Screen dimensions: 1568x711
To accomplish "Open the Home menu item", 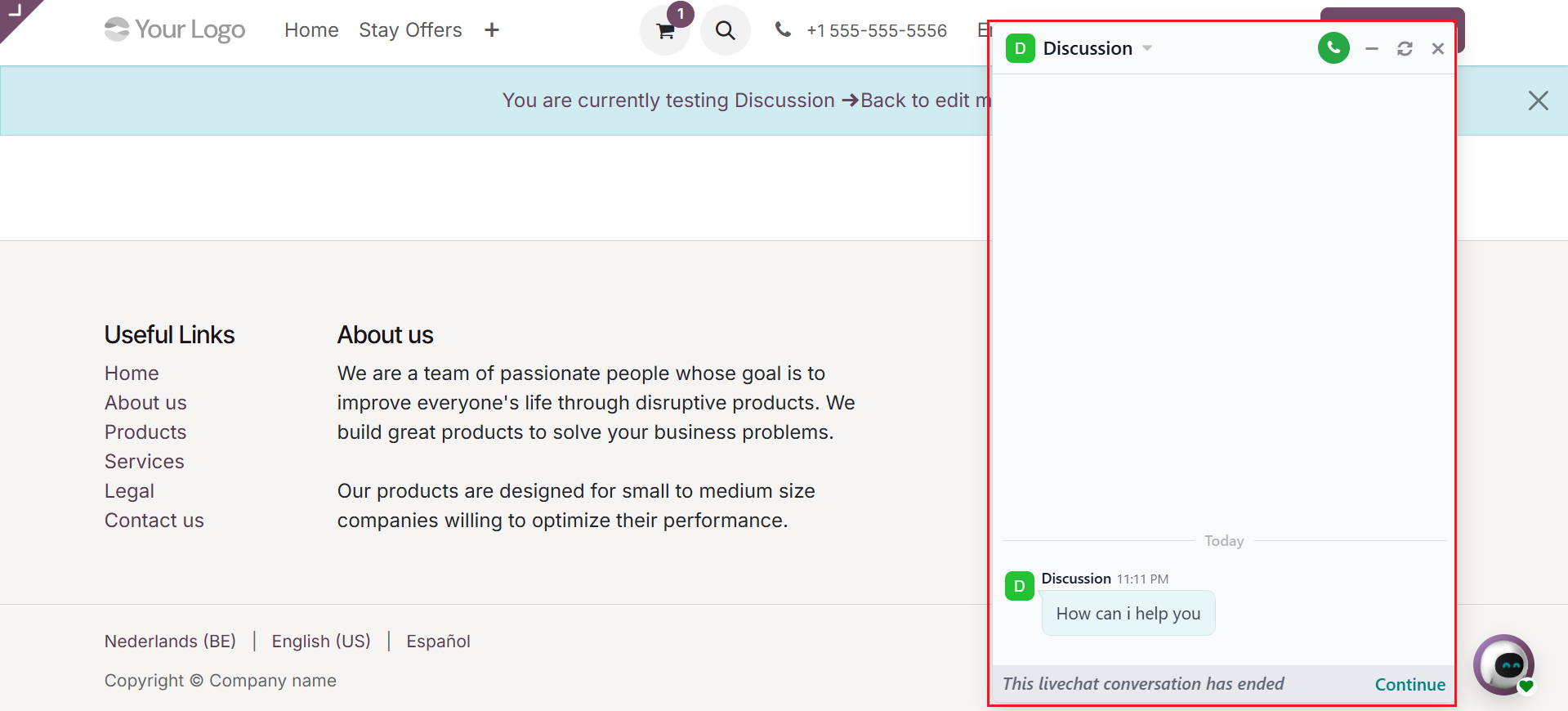I will (x=311, y=30).
